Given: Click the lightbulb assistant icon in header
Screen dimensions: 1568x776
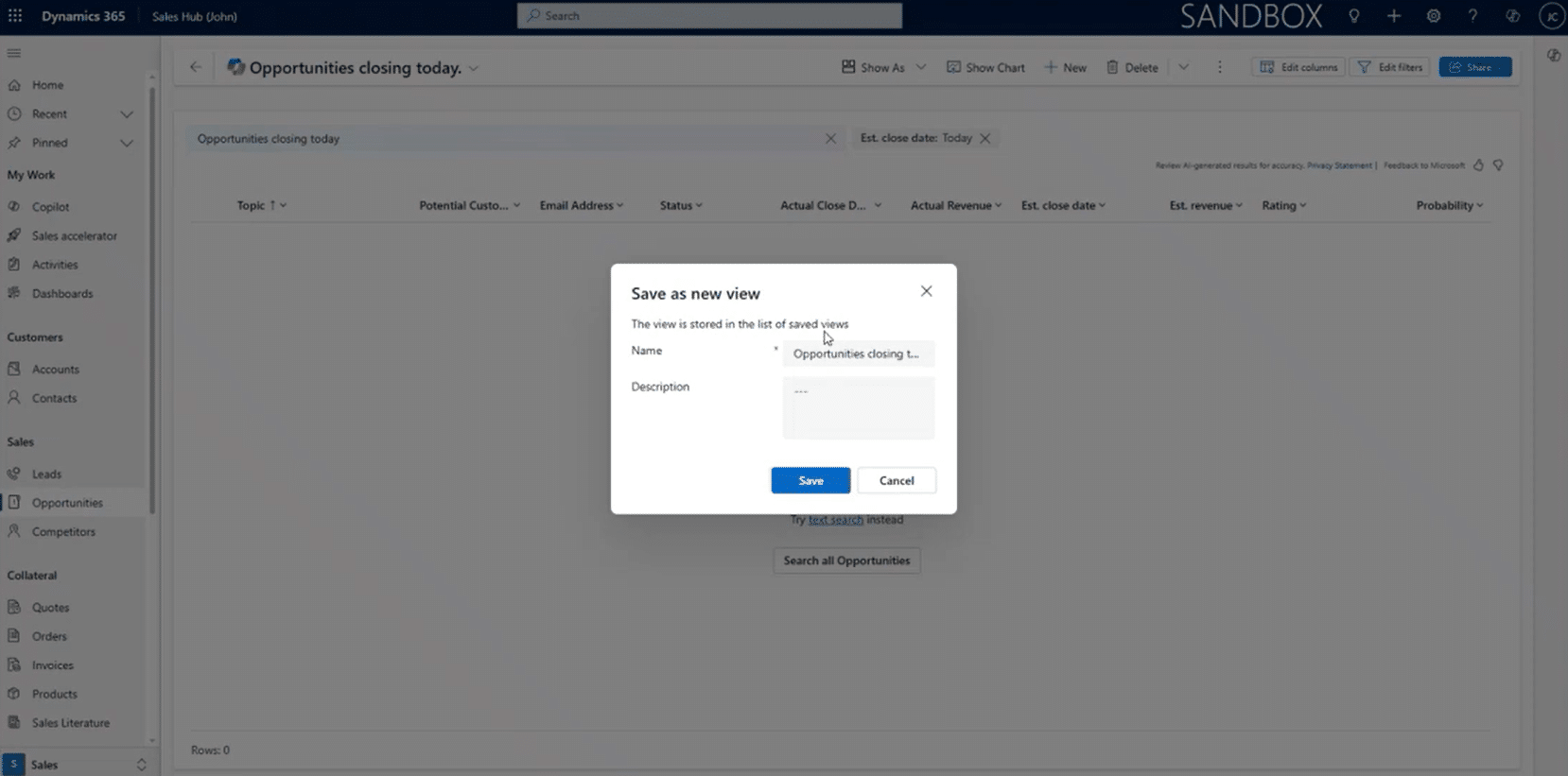Looking at the screenshot, I should (x=1354, y=16).
